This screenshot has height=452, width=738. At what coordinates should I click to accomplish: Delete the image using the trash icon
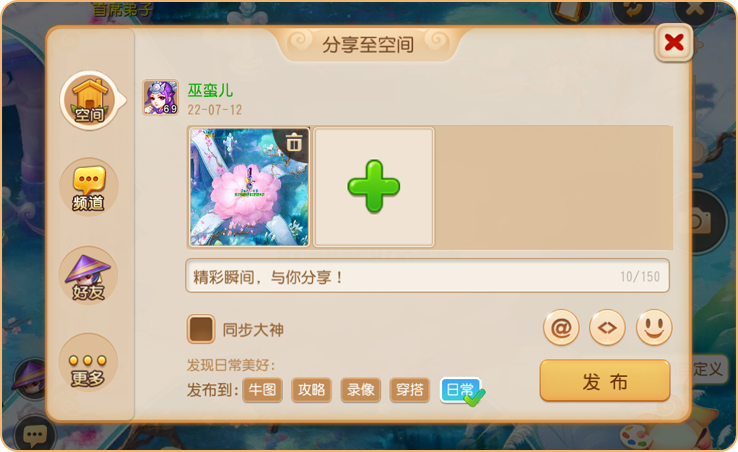[x=294, y=142]
